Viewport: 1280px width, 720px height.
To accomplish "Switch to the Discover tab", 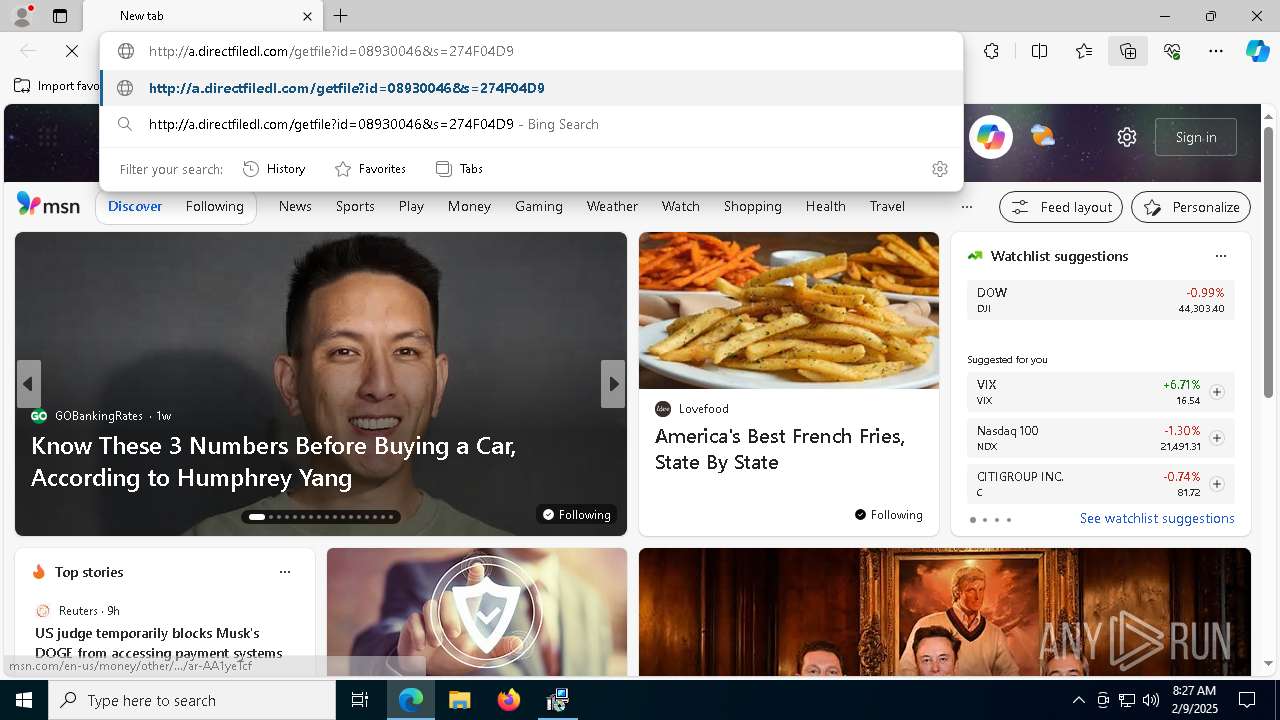I will 135,206.
